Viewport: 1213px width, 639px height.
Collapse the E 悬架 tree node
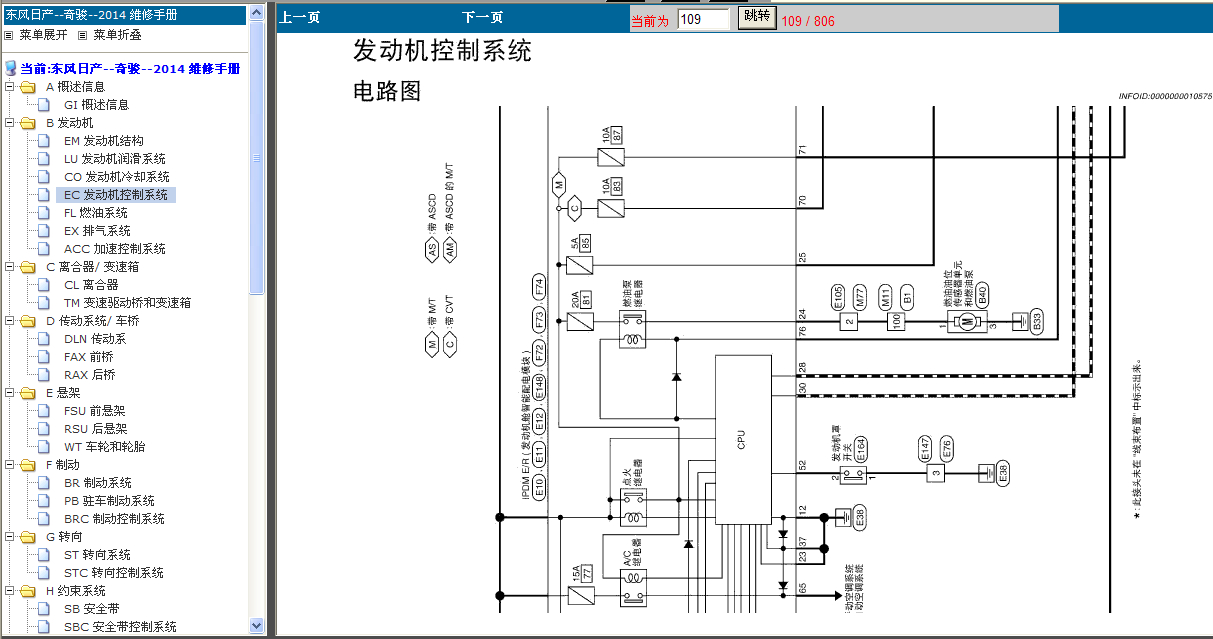(9, 393)
